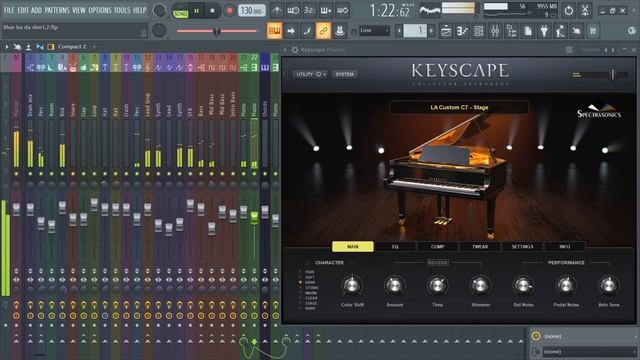This screenshot has height=360, width=640.
Task: Open the playlist view from the toolbar
Action: [x=446, y=31]
